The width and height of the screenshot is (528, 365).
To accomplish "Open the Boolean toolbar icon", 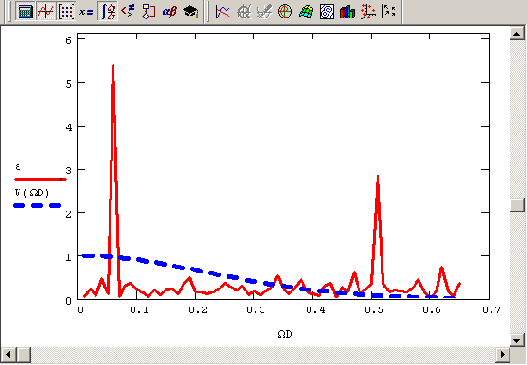I will (128, 12).
